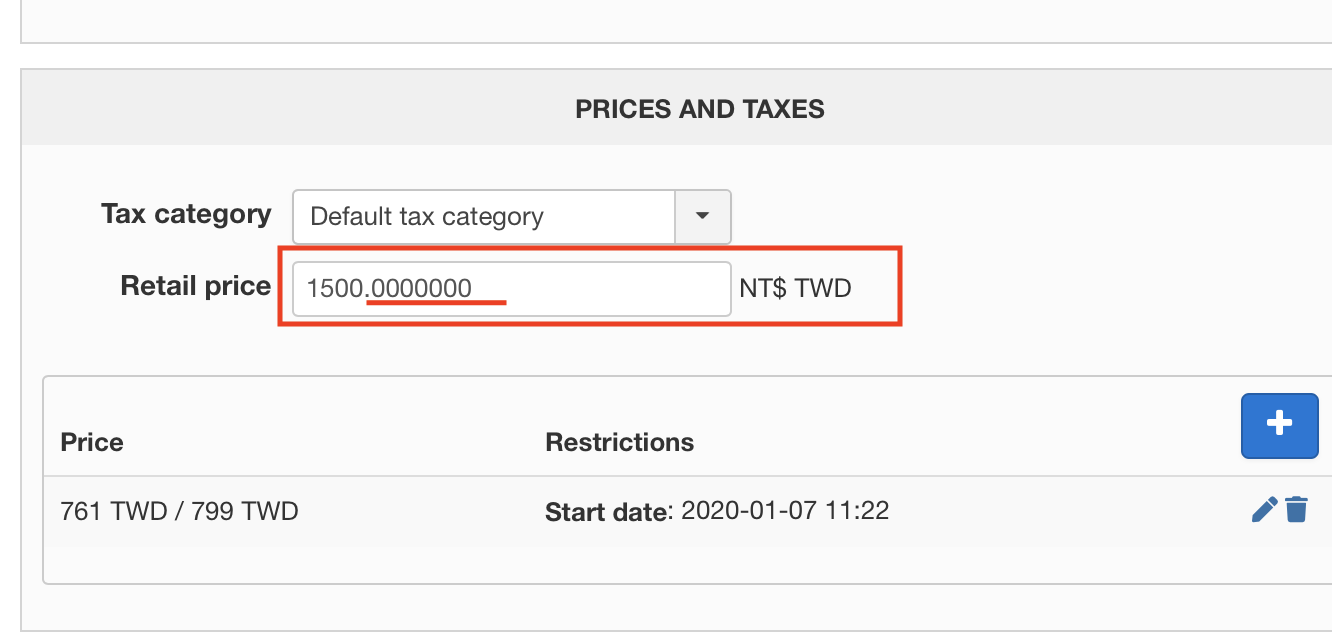
Task: Click the Tax category label
Action: coord(186,214)
